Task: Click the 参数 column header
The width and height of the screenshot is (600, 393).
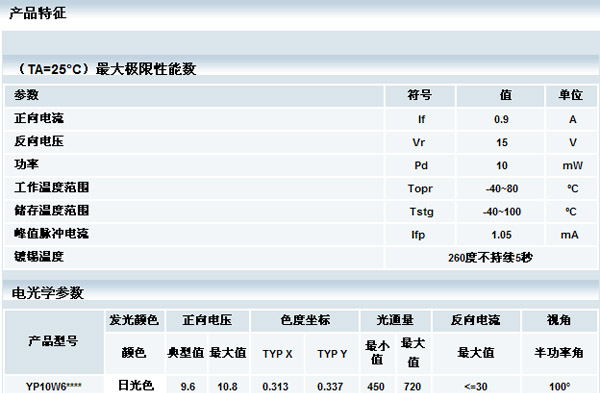Action: click(x=26, y=95)
